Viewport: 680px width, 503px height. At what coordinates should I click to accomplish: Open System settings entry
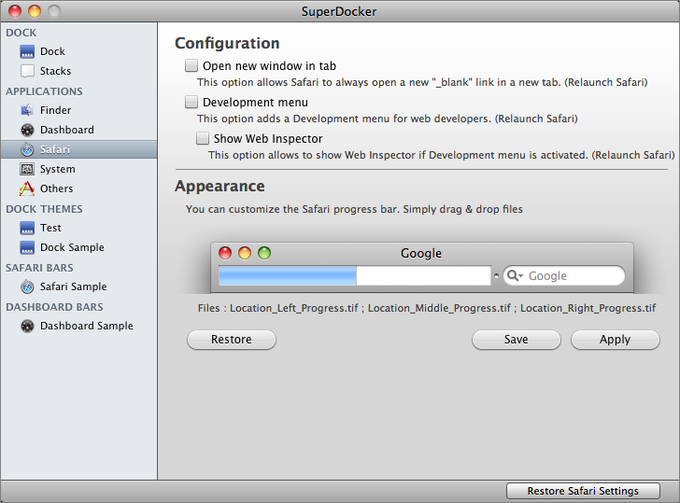click(58, 169)
